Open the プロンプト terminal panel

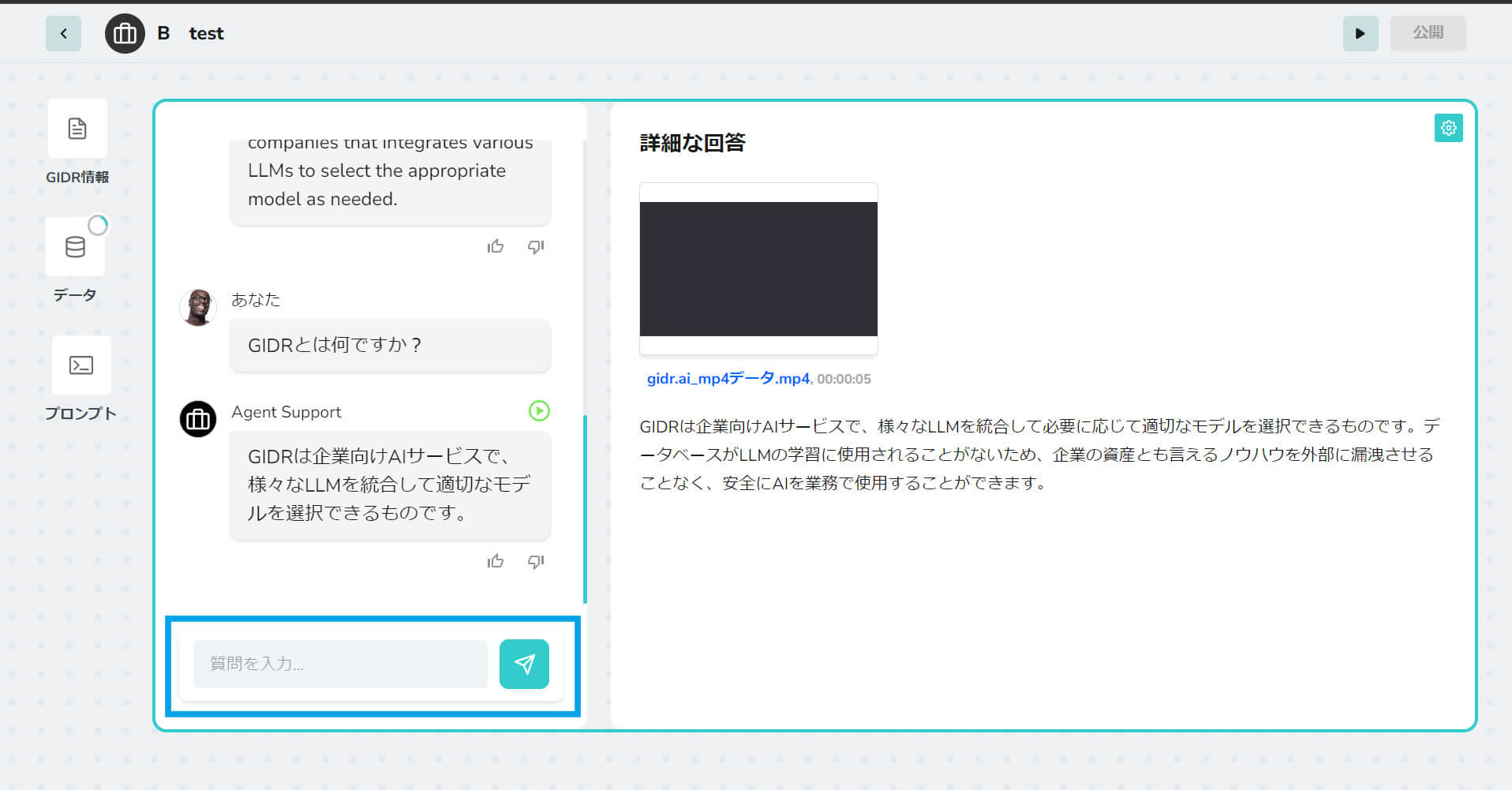[x=81, y=365]
